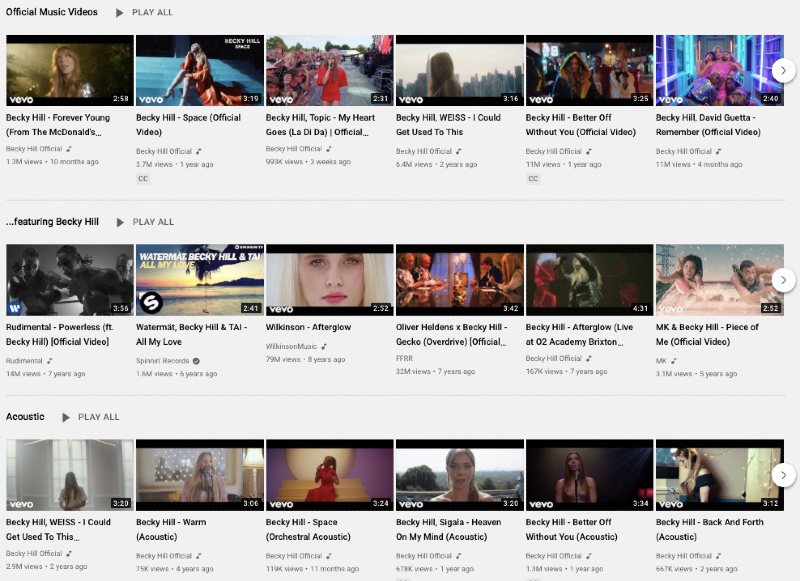Show next Acoustic videos with arrow
Image resolution: width=800 pixels, height=581 pixels.
click(784, 475)
